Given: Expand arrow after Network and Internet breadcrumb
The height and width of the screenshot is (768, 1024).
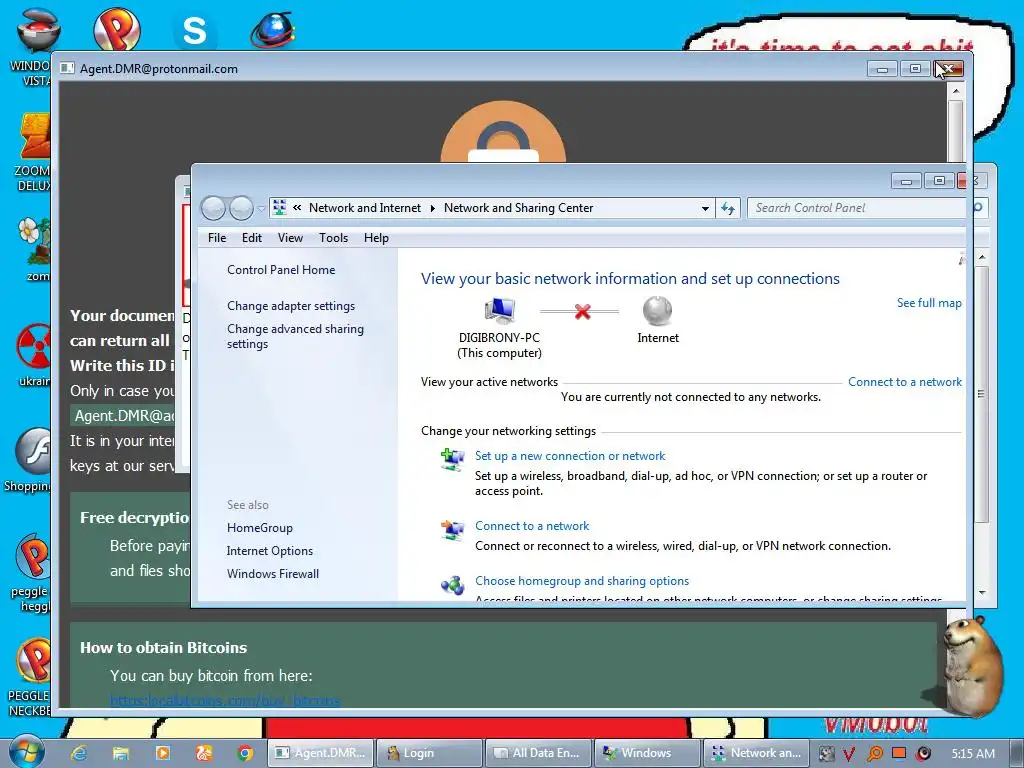Looking at the screenshot, I should point(432,208).
